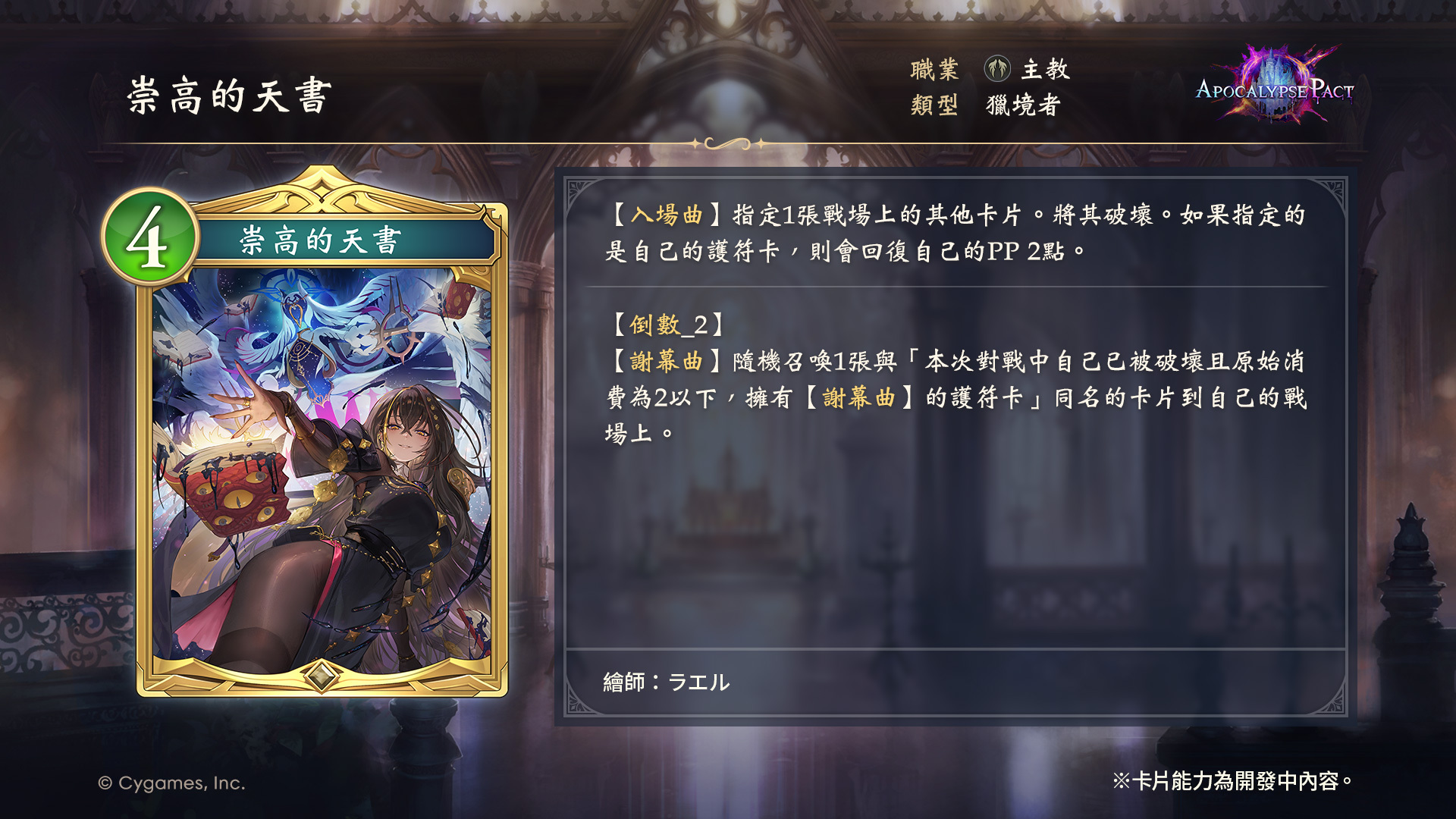The image size is (1456, 819).
Task: Click the card artwork of the woman
Action: [x=322, y=470]
